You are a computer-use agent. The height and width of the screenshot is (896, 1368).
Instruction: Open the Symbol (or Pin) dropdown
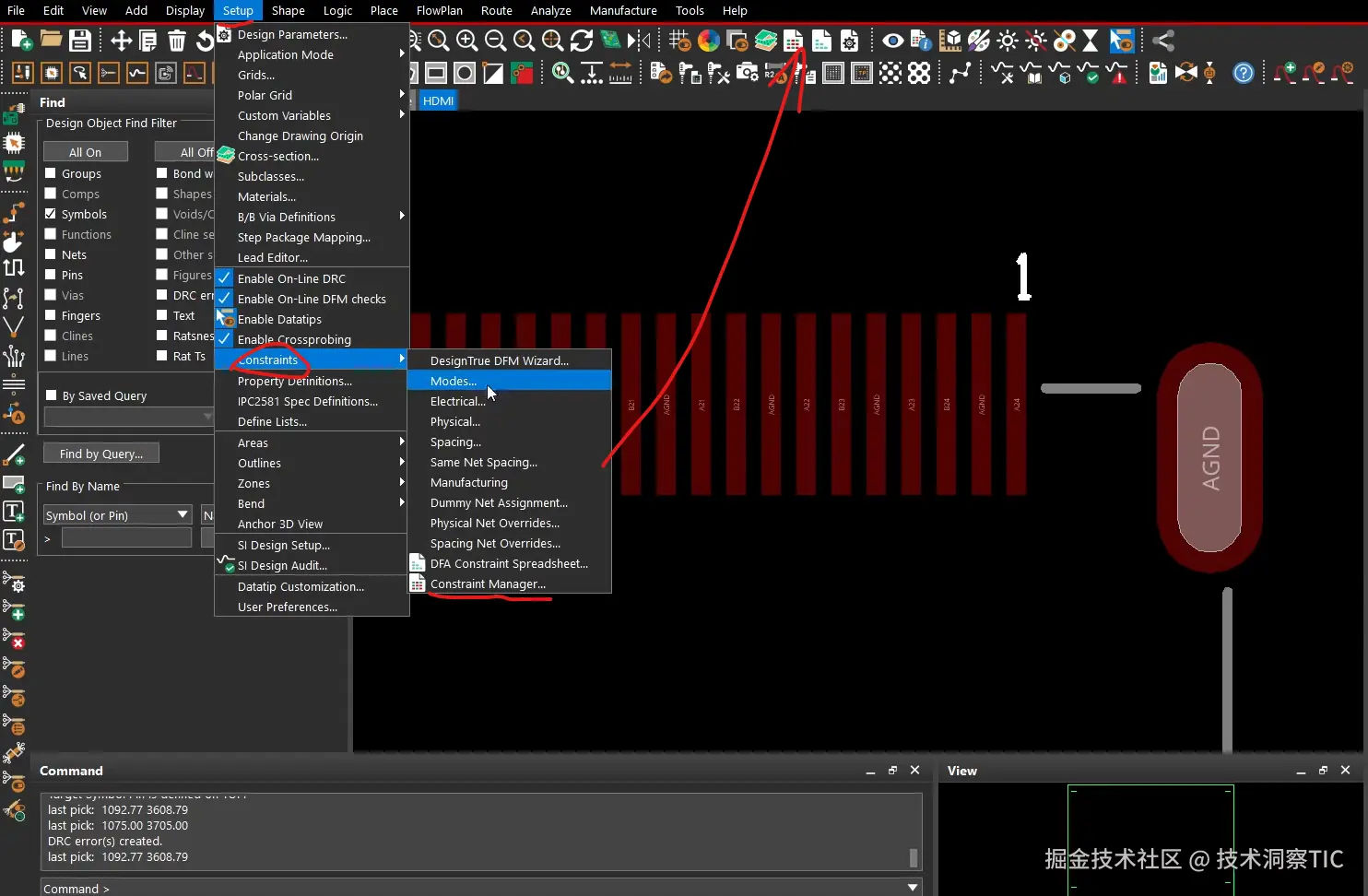pyautogui.click(x=117, y=514)
